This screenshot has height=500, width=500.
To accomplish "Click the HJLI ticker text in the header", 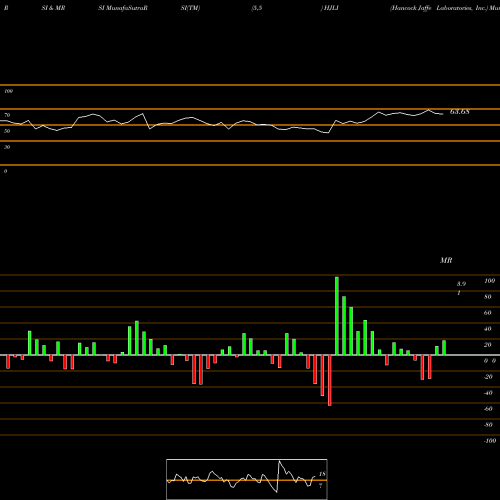I will tap(330, 8).
